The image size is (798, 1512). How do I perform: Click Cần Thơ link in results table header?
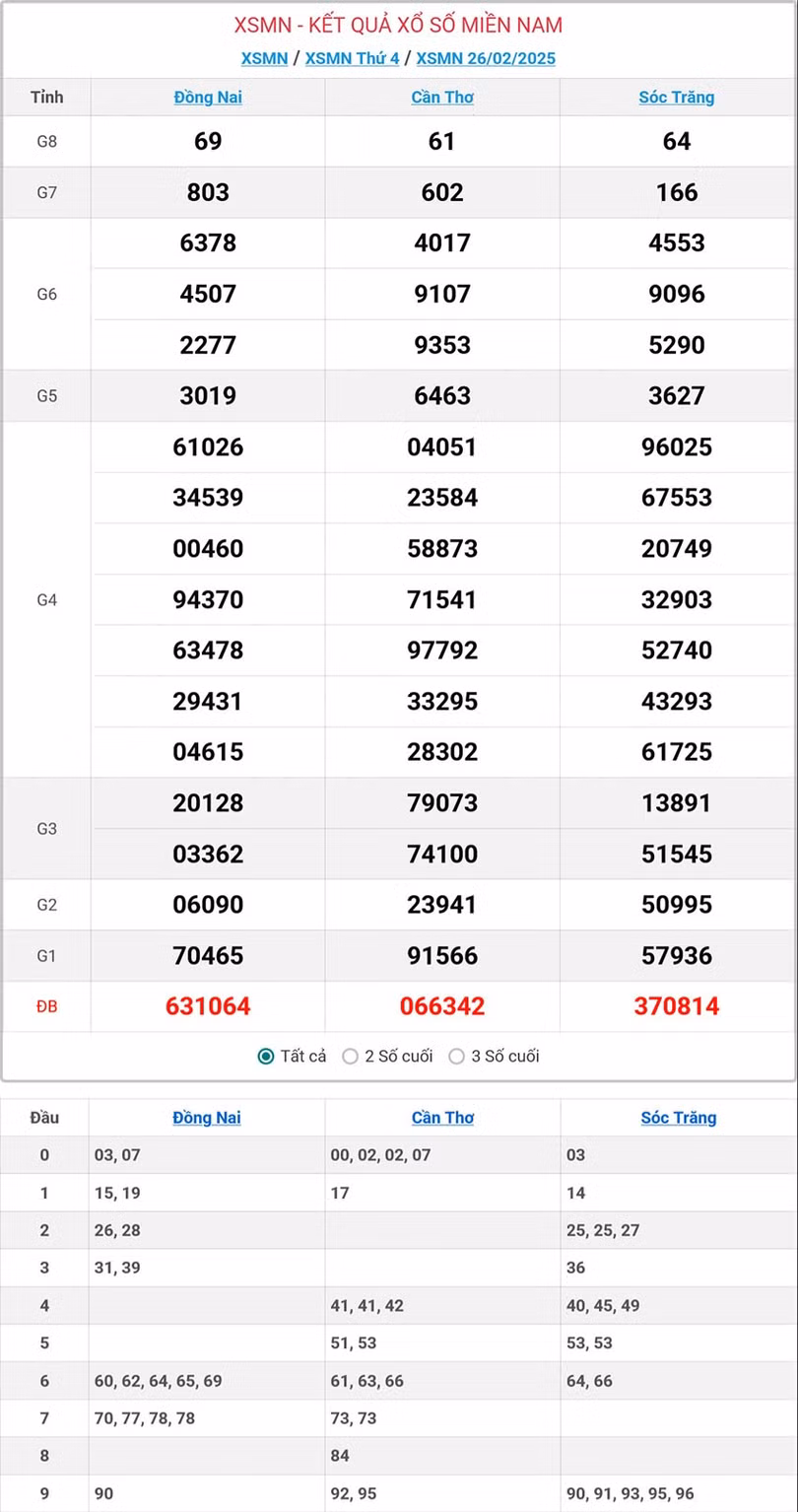coord(442,97)
